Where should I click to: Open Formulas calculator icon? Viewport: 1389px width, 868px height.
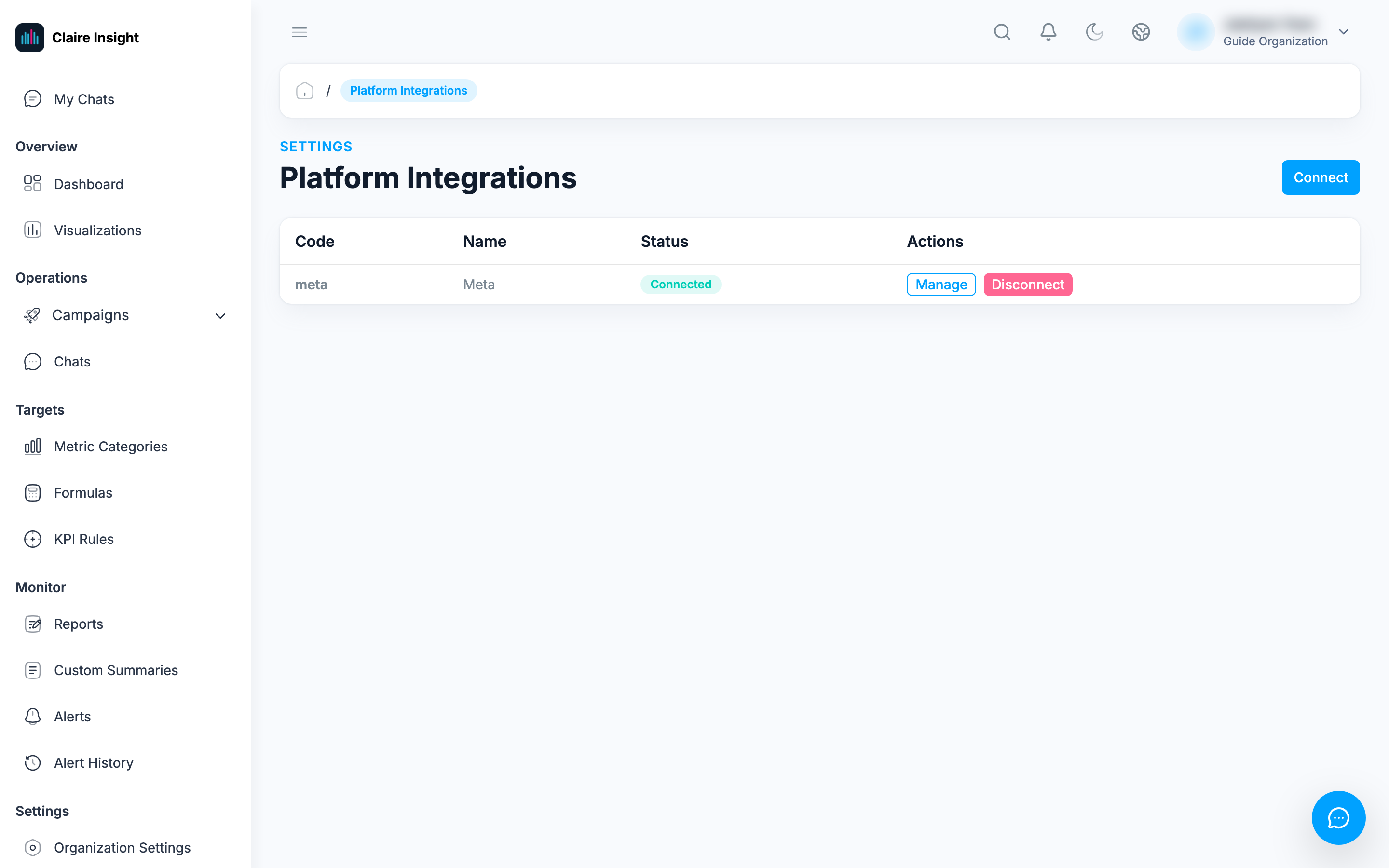pyautogui.click(x=33, y=492)
